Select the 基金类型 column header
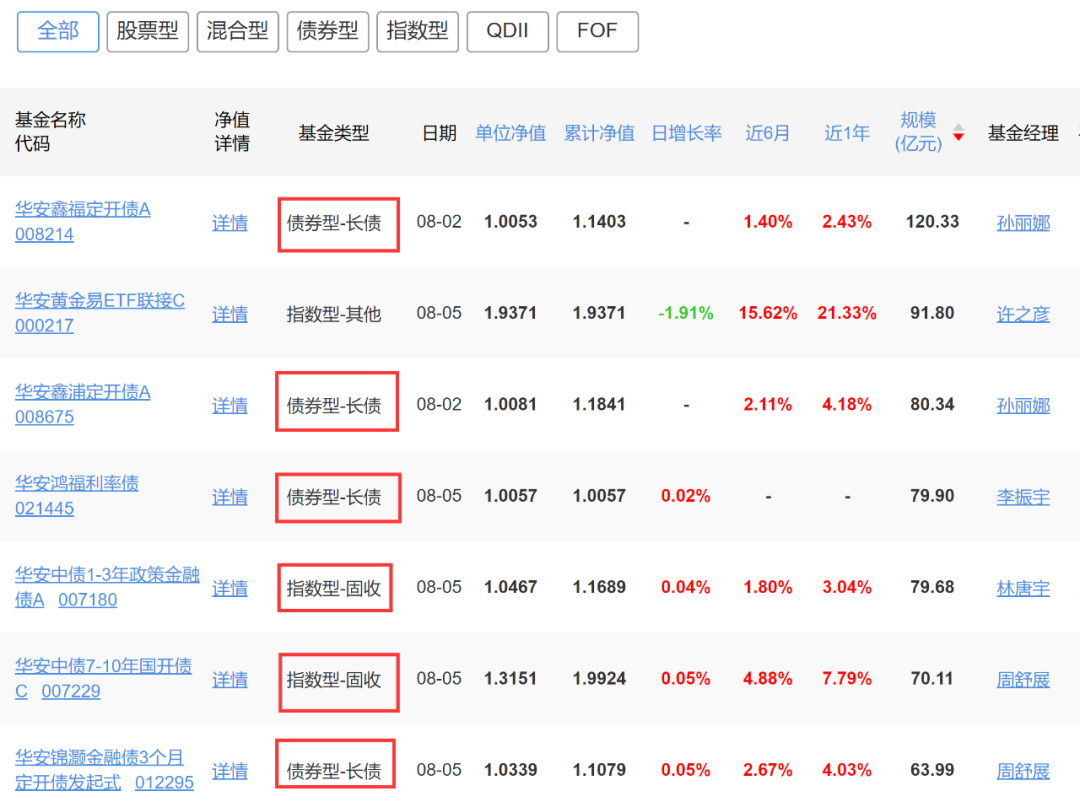 (334, 133)
